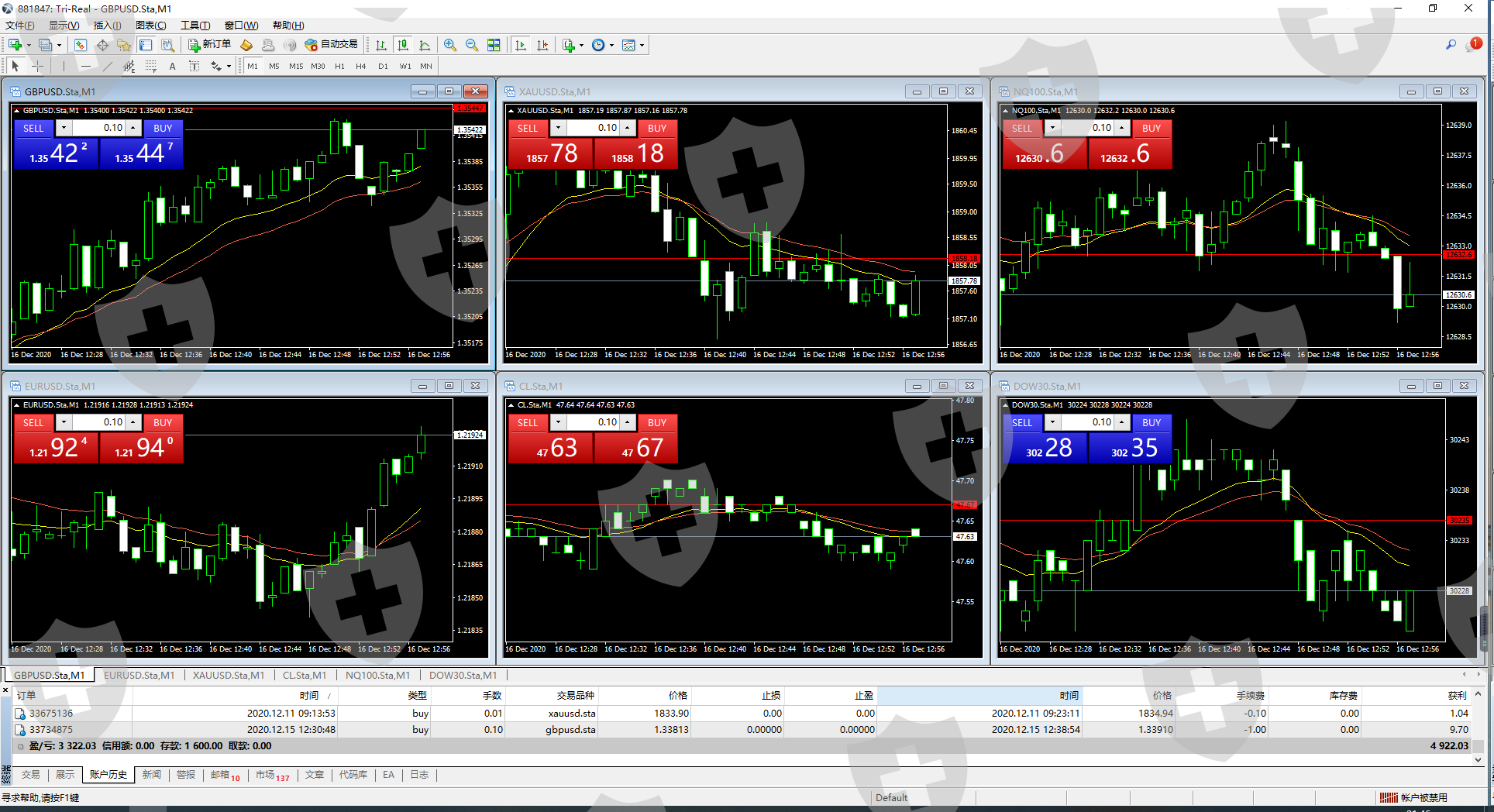Select the horizontal line tool

[x=85, y=67]
